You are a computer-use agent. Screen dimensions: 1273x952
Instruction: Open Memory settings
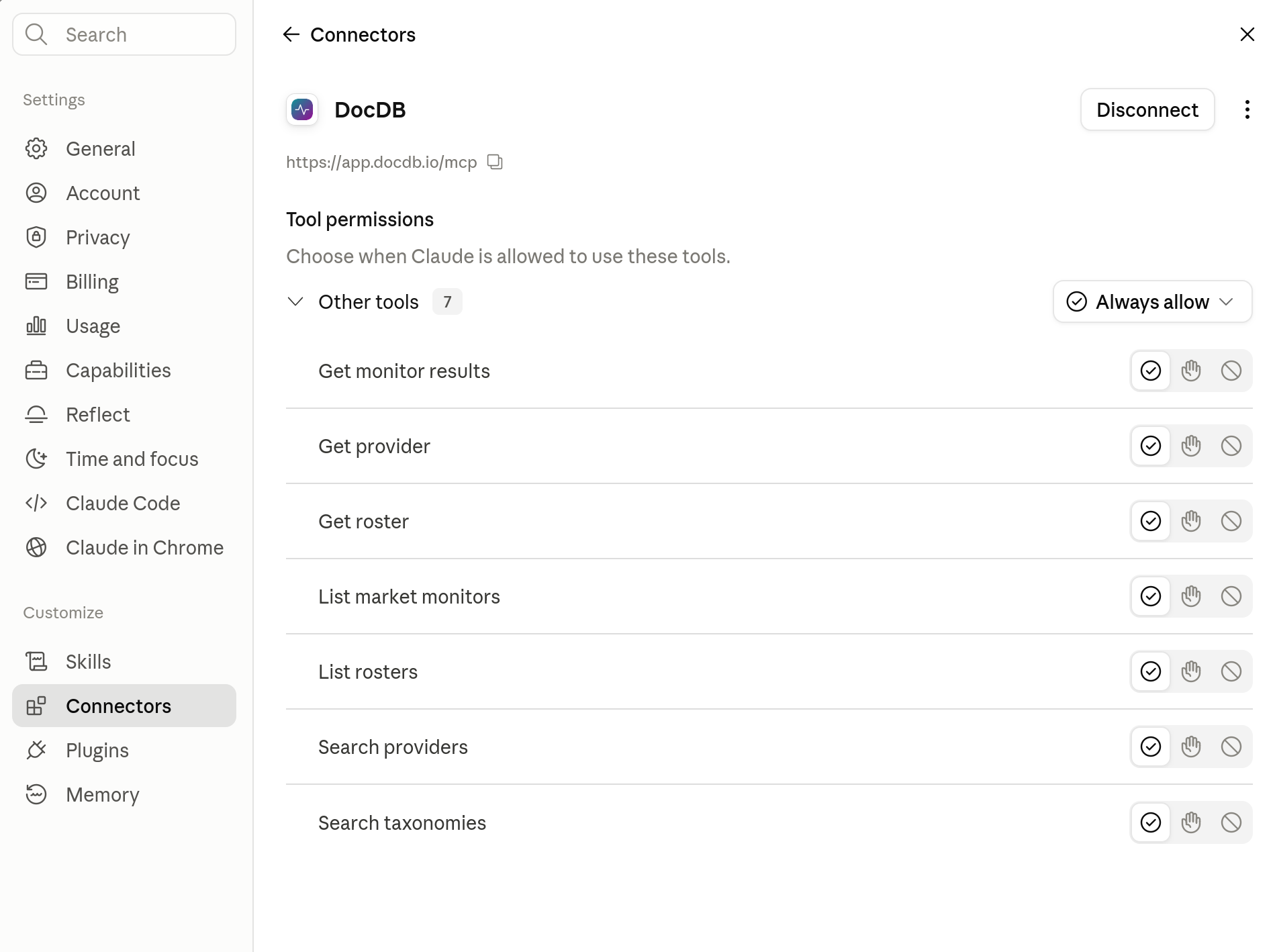click(x=124, y=794)
